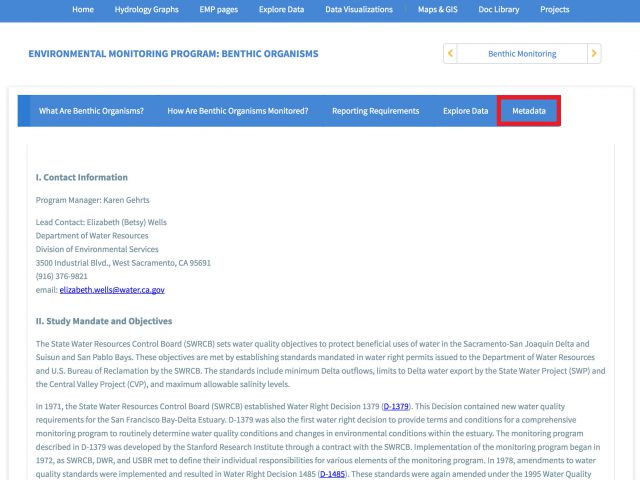Open the D-1379 decision link
640x480 pixels.
[396, 407]
